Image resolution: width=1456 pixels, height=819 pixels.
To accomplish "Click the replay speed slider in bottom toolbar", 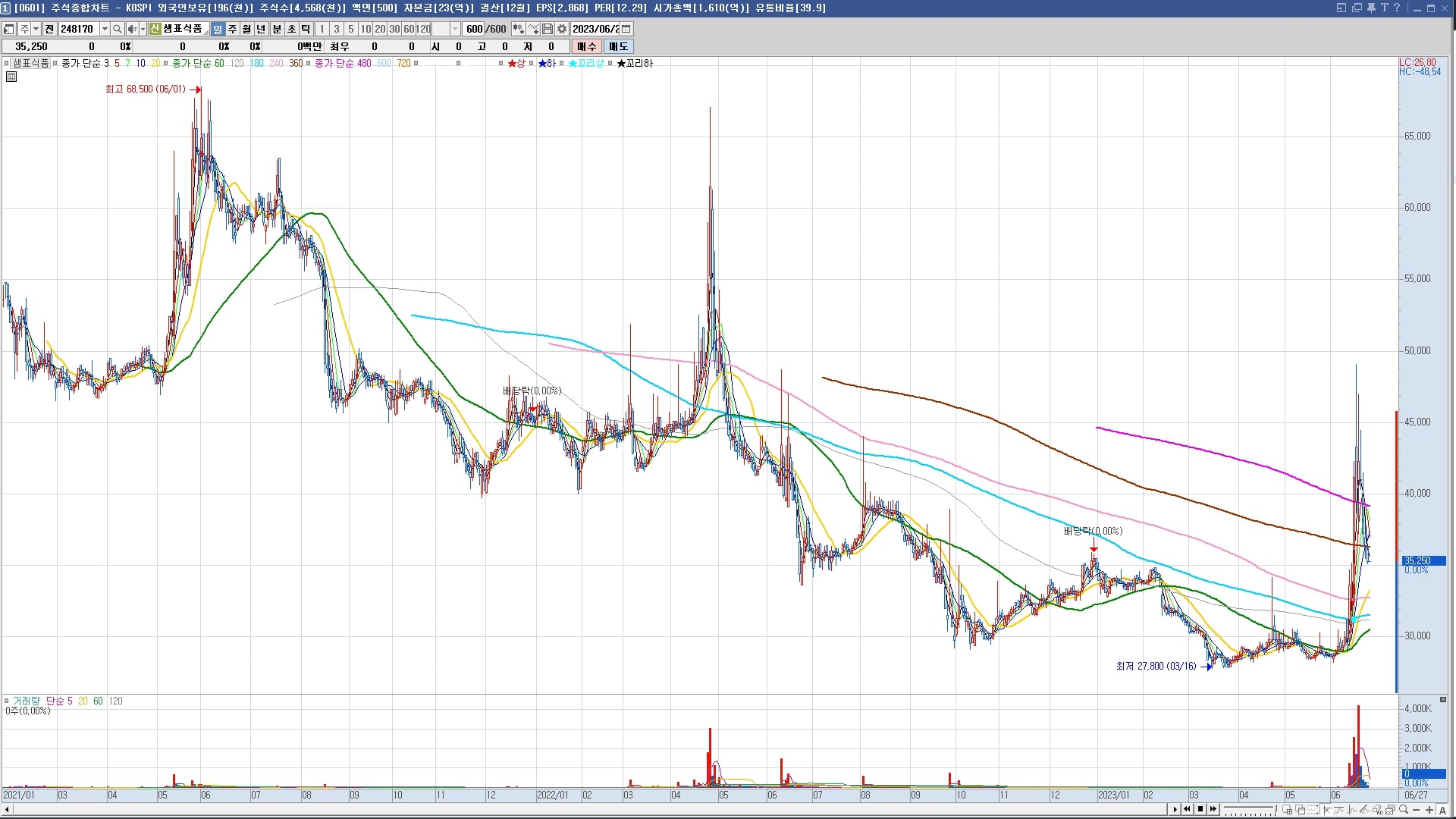I will coord(1250,809).
